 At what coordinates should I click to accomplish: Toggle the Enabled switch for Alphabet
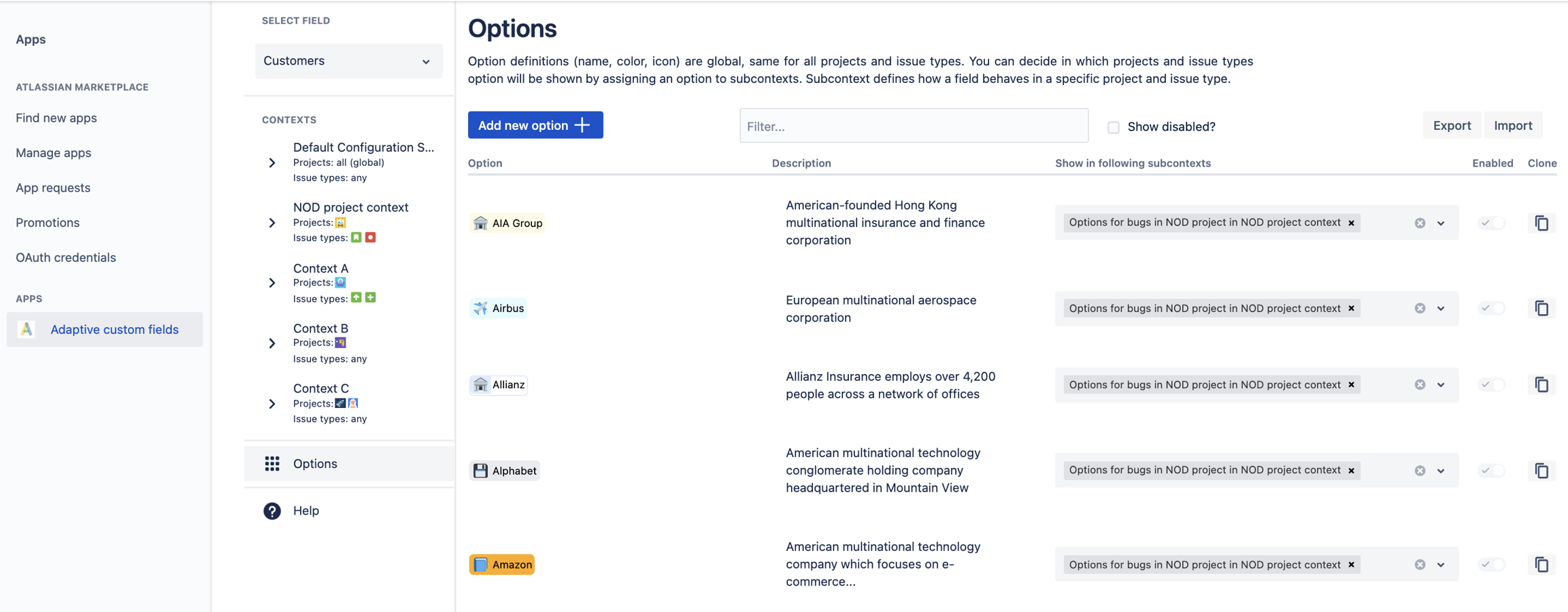(1491, 471)
